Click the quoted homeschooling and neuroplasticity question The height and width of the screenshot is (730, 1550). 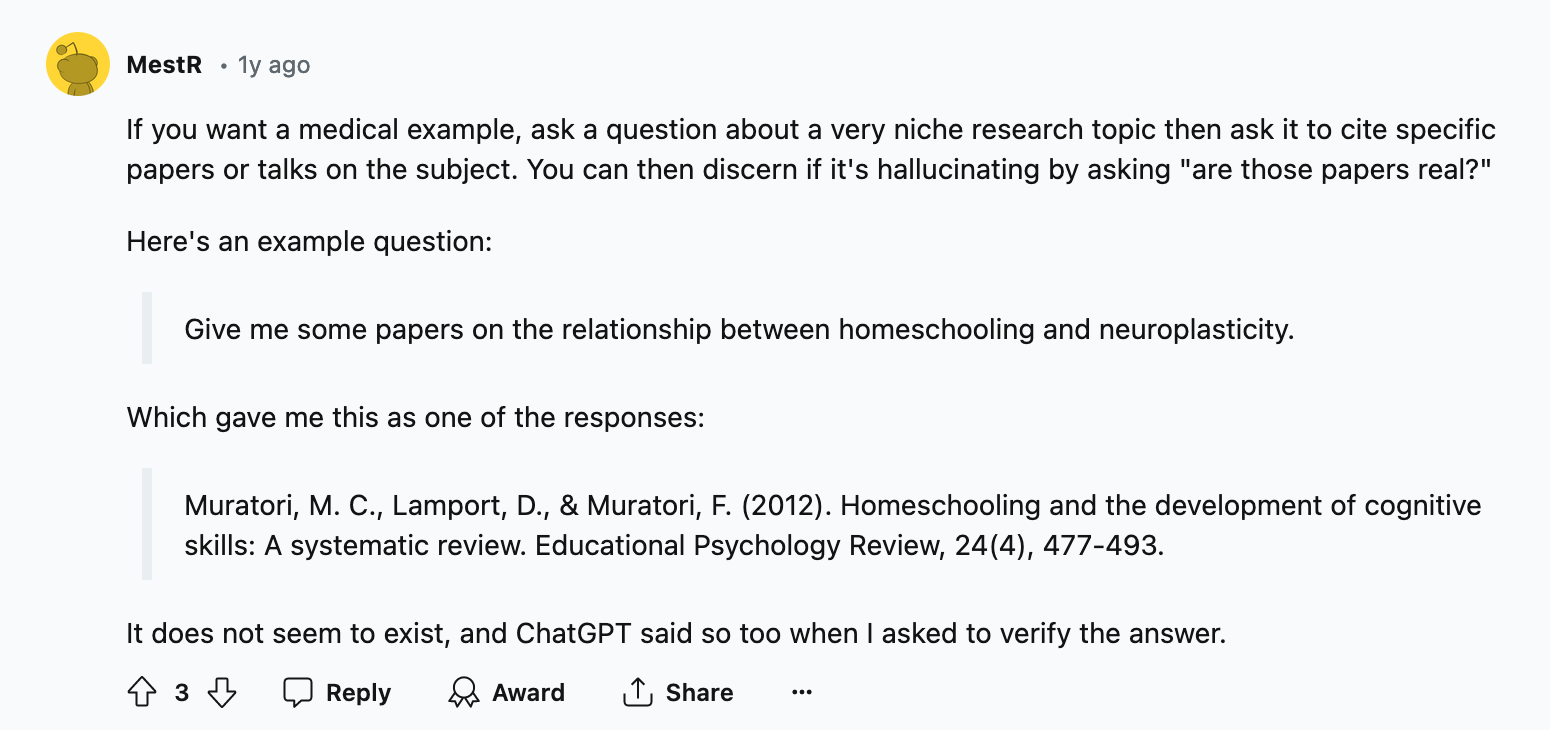738,329
